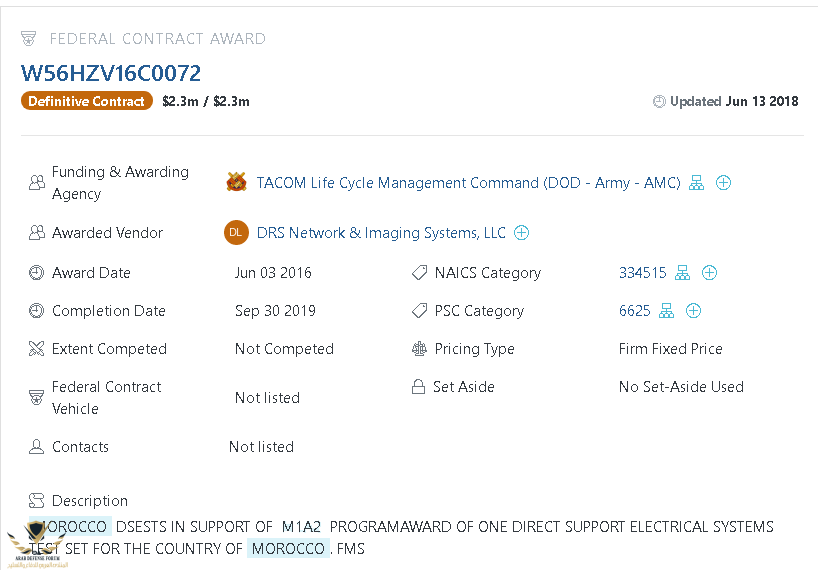Viewport: 818px width, 570px height.
Task: Click the plus circle icon next to TACOM agency
Action: click(723, 183)
